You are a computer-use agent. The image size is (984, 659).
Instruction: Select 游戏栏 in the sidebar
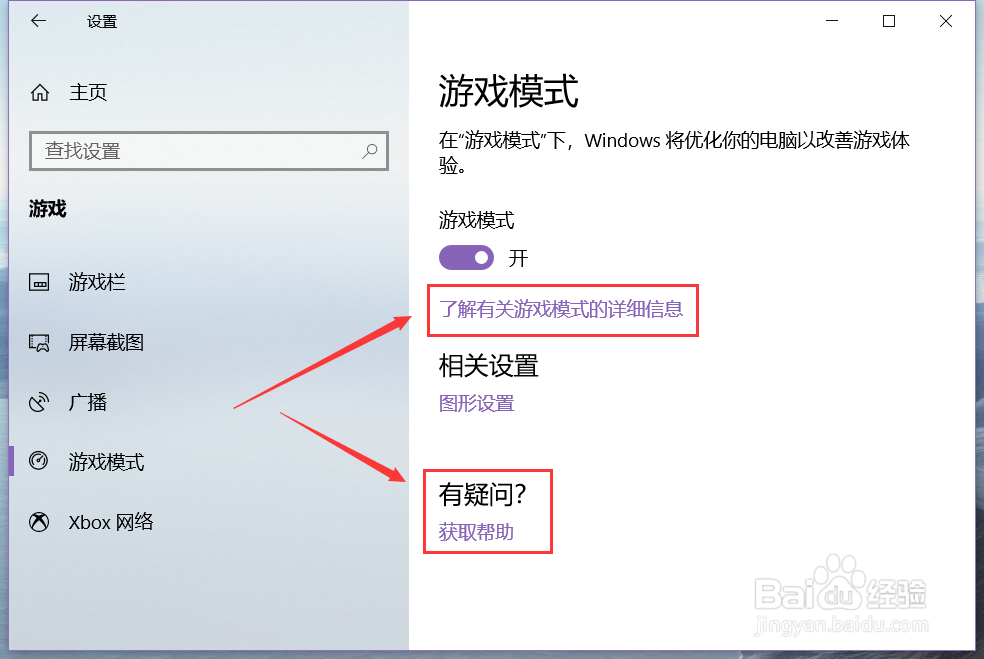(x=96, y=282)
